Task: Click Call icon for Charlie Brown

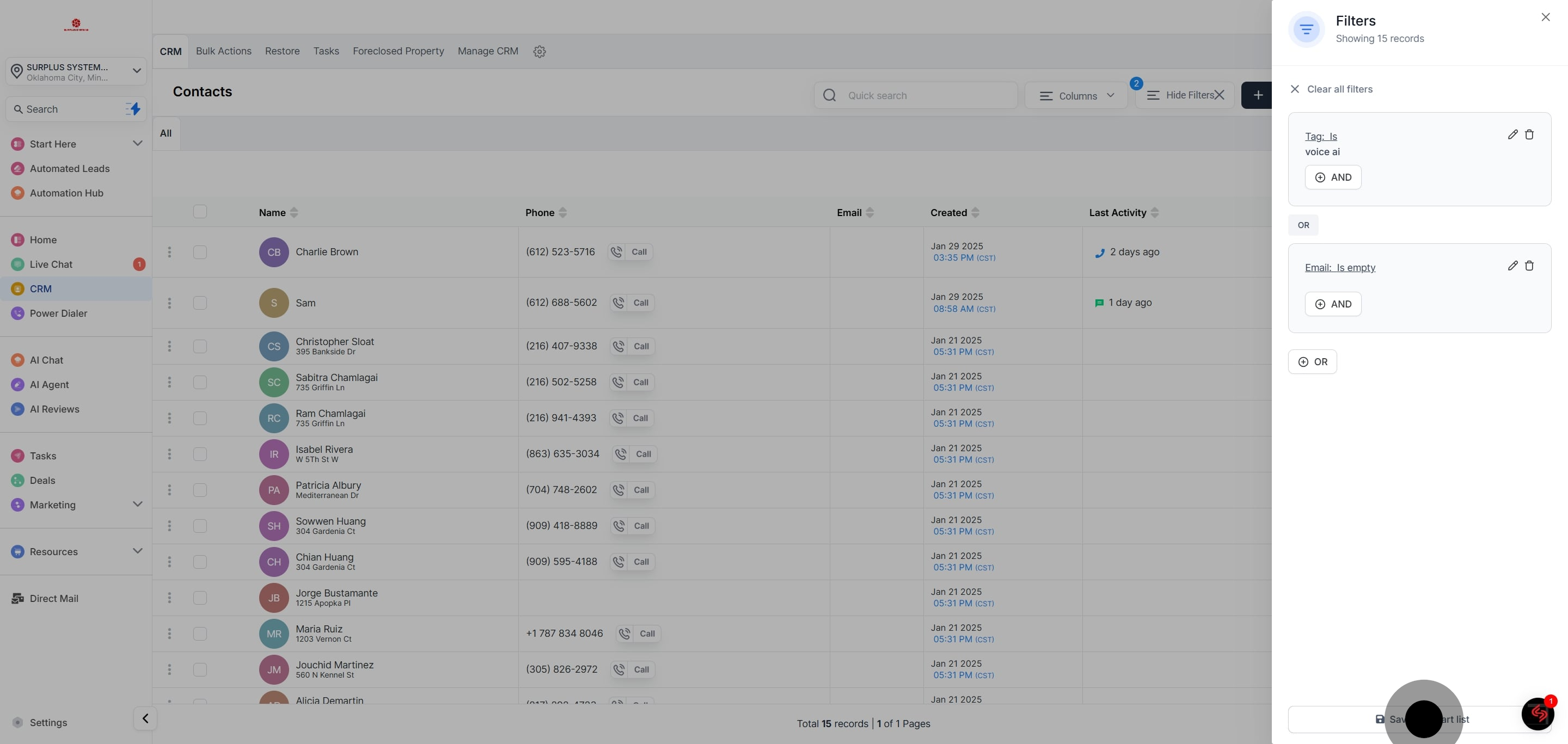Action: tap(617, 252)
